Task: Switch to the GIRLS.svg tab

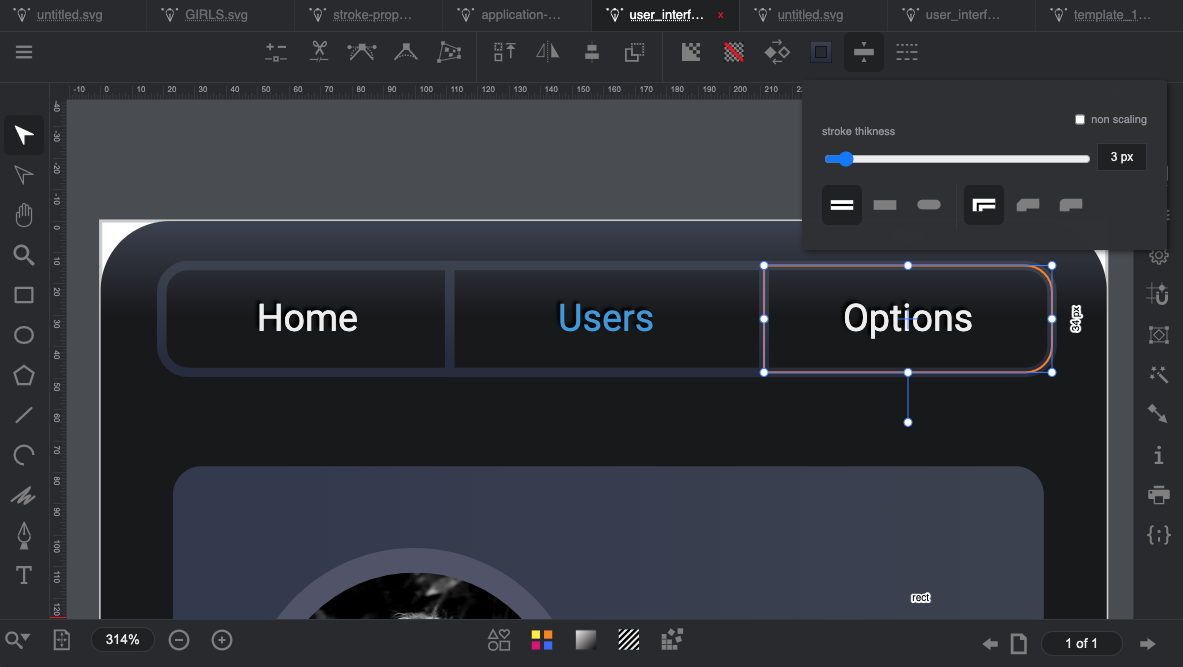Action: [217, 15]
